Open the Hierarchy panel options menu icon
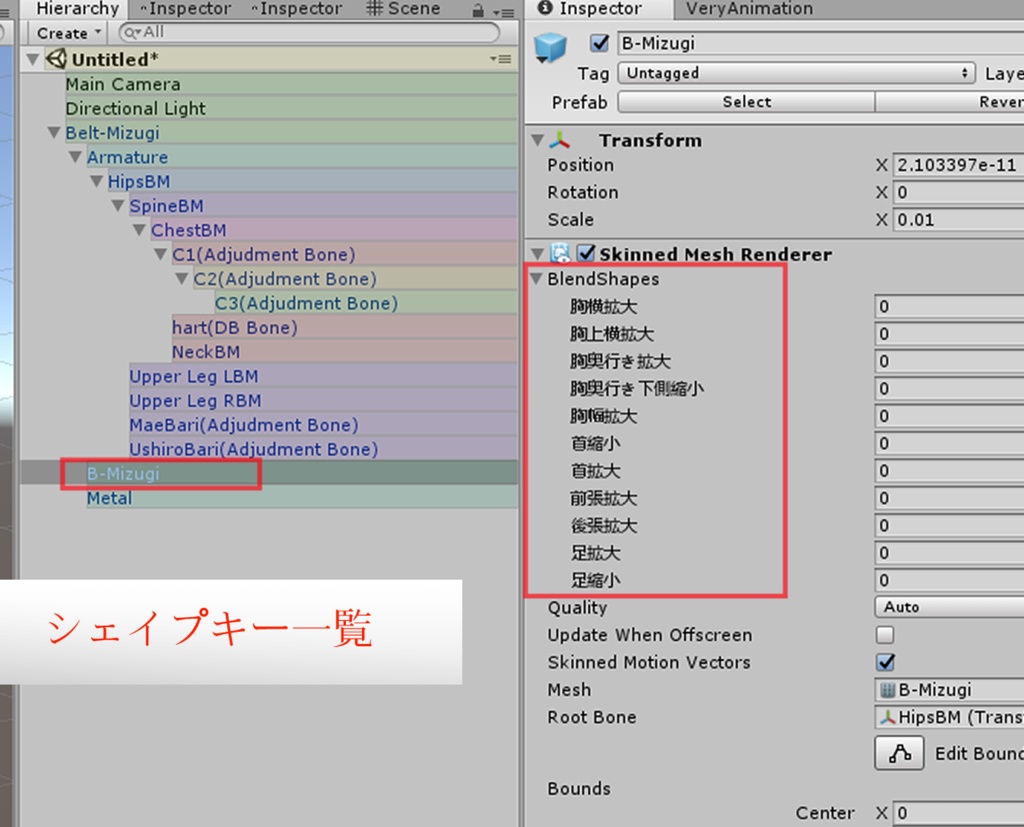This screenshot has width=1024, height=827. pos(503,12)
